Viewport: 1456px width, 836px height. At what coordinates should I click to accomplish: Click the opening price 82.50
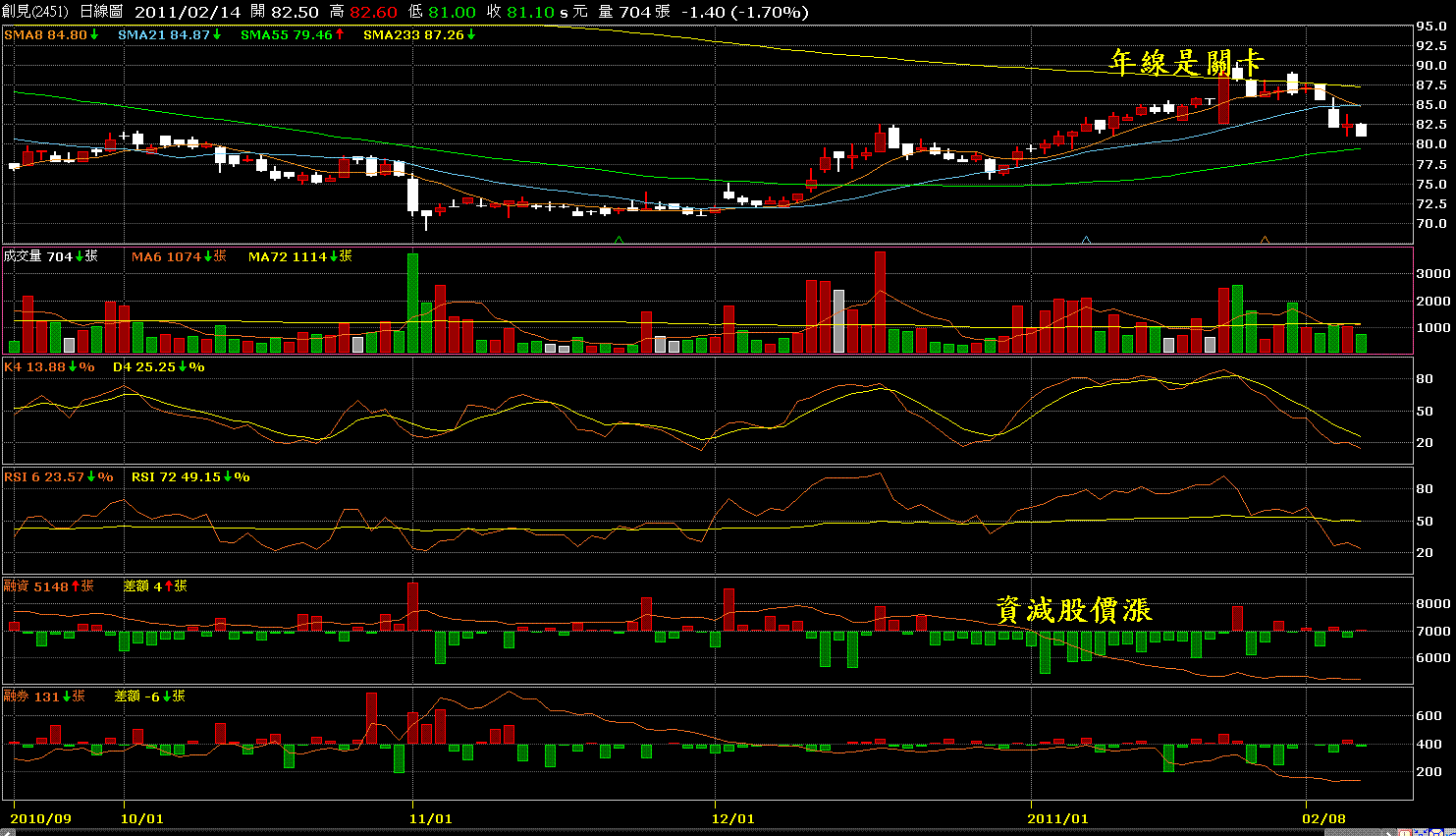coord(296,12)
